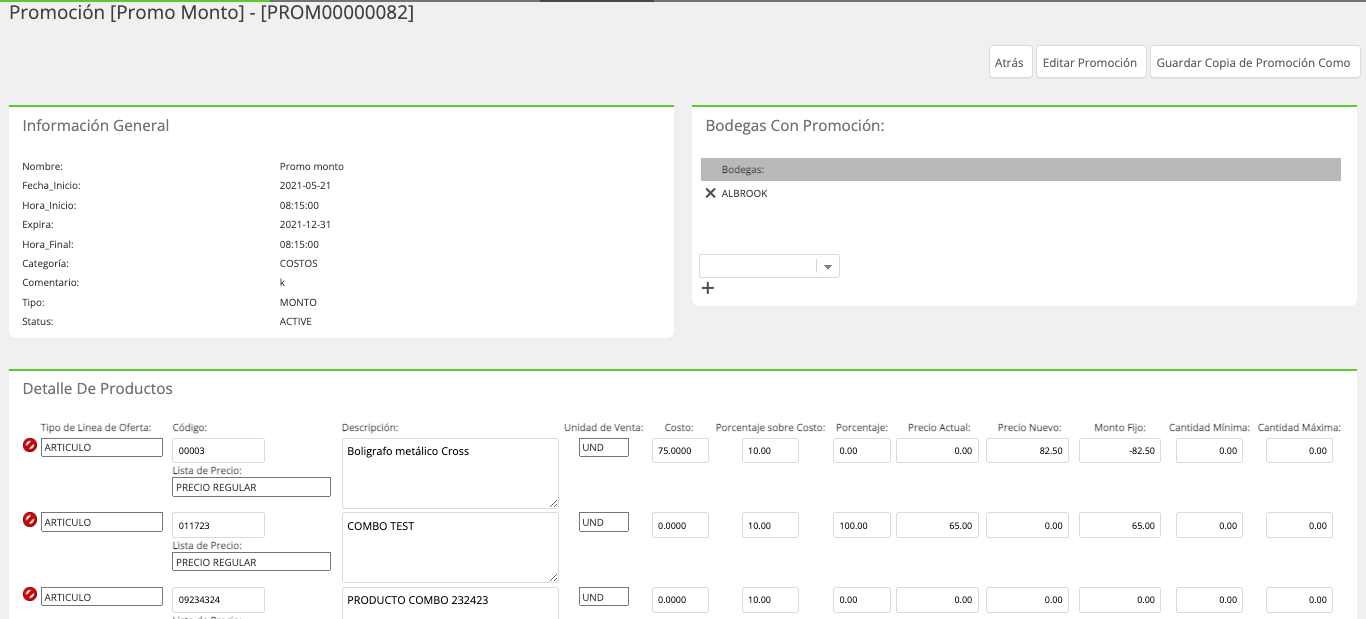The height and width of the screenshot is (619, 1366).
Task: Click the Información General heading
Action: pos(96,125)
